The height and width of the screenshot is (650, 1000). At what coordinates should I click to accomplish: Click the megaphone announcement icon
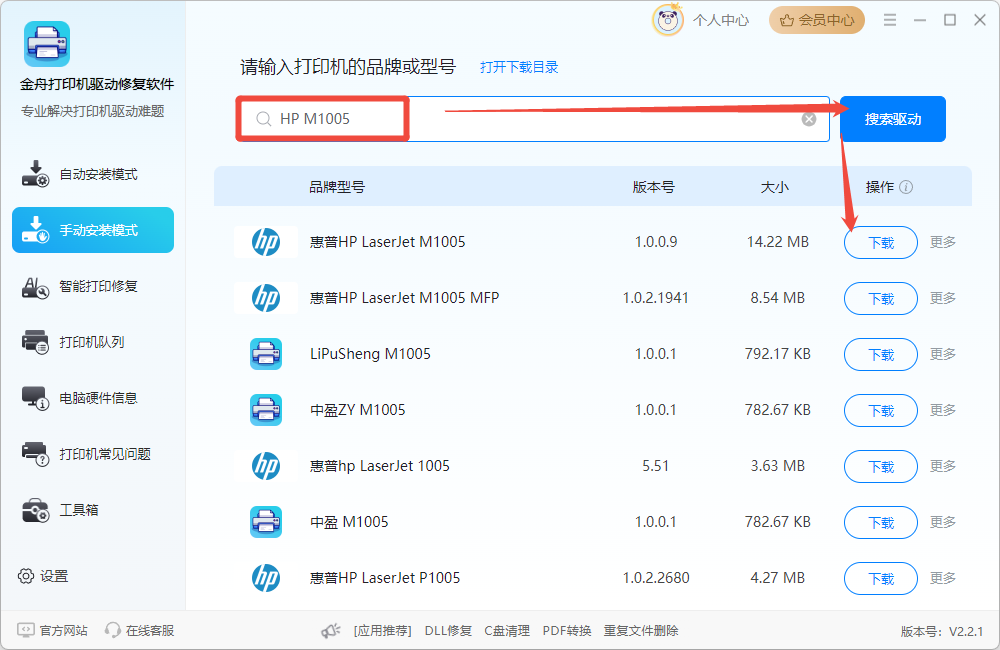[x=330, y=631]
